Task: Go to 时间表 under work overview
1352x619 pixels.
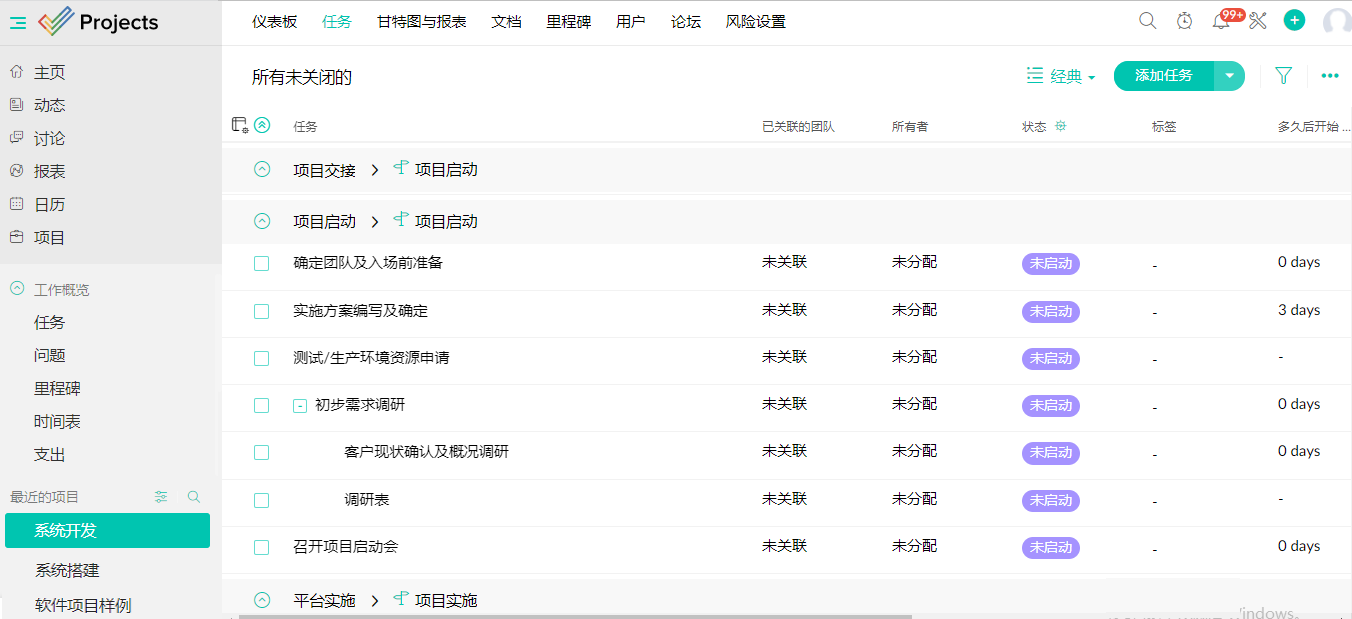Action: coord(58,421)
